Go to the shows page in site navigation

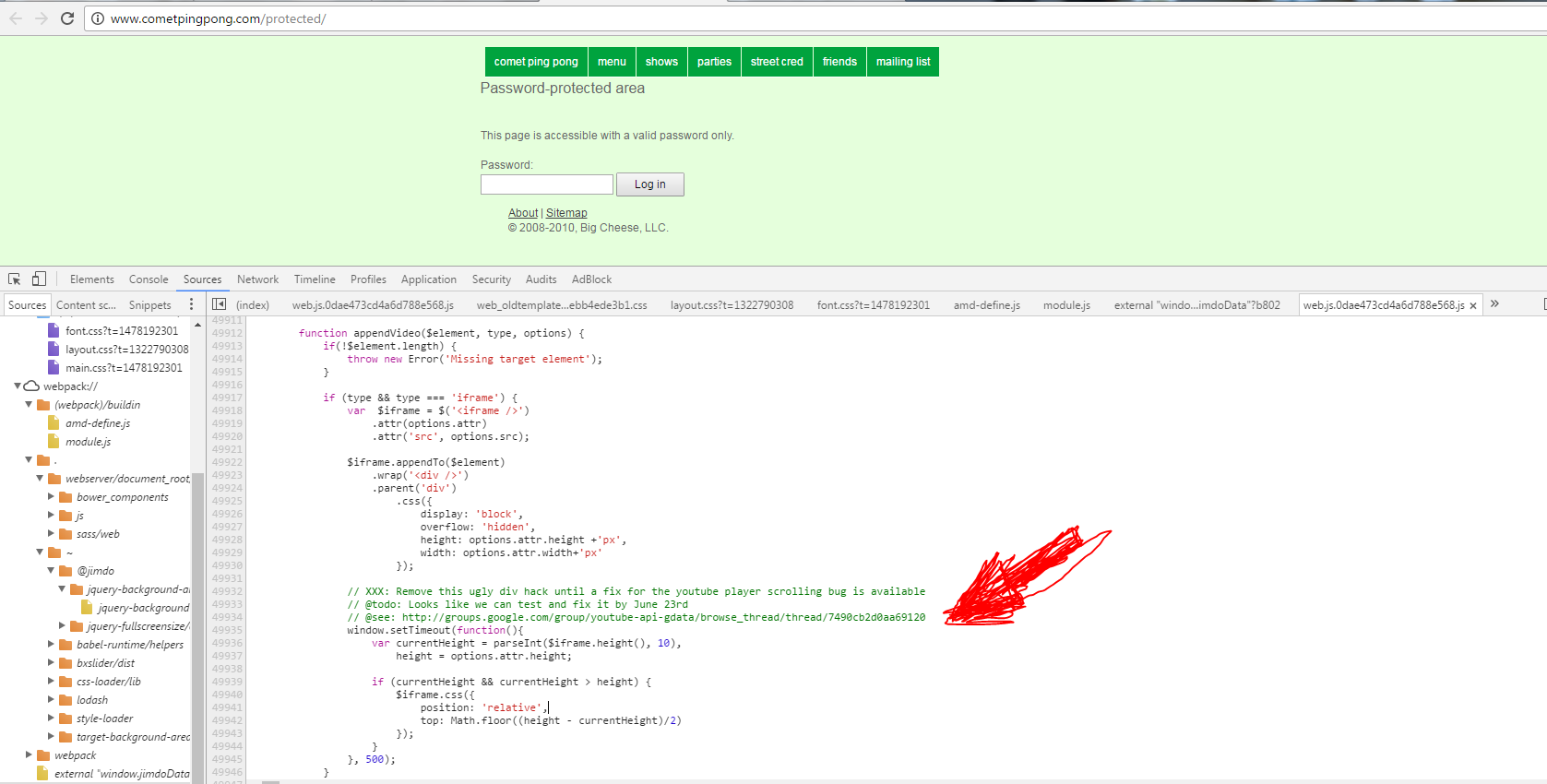coord(661,62)
